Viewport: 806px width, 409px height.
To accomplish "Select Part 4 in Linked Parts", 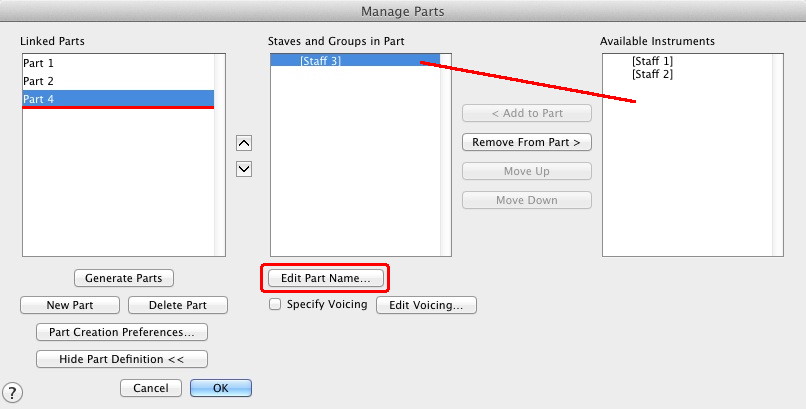I will 38,98.
